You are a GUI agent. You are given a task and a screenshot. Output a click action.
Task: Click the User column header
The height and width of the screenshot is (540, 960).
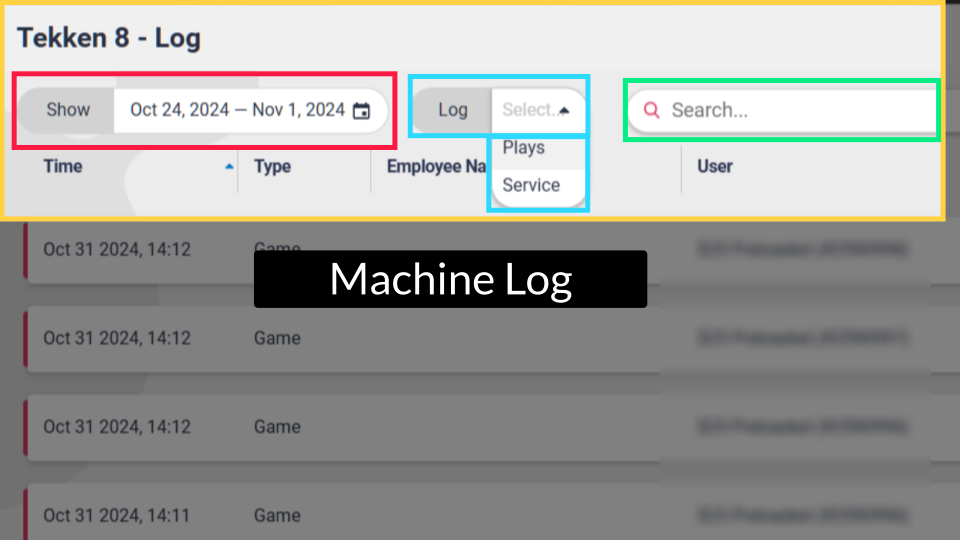point(714,167)
